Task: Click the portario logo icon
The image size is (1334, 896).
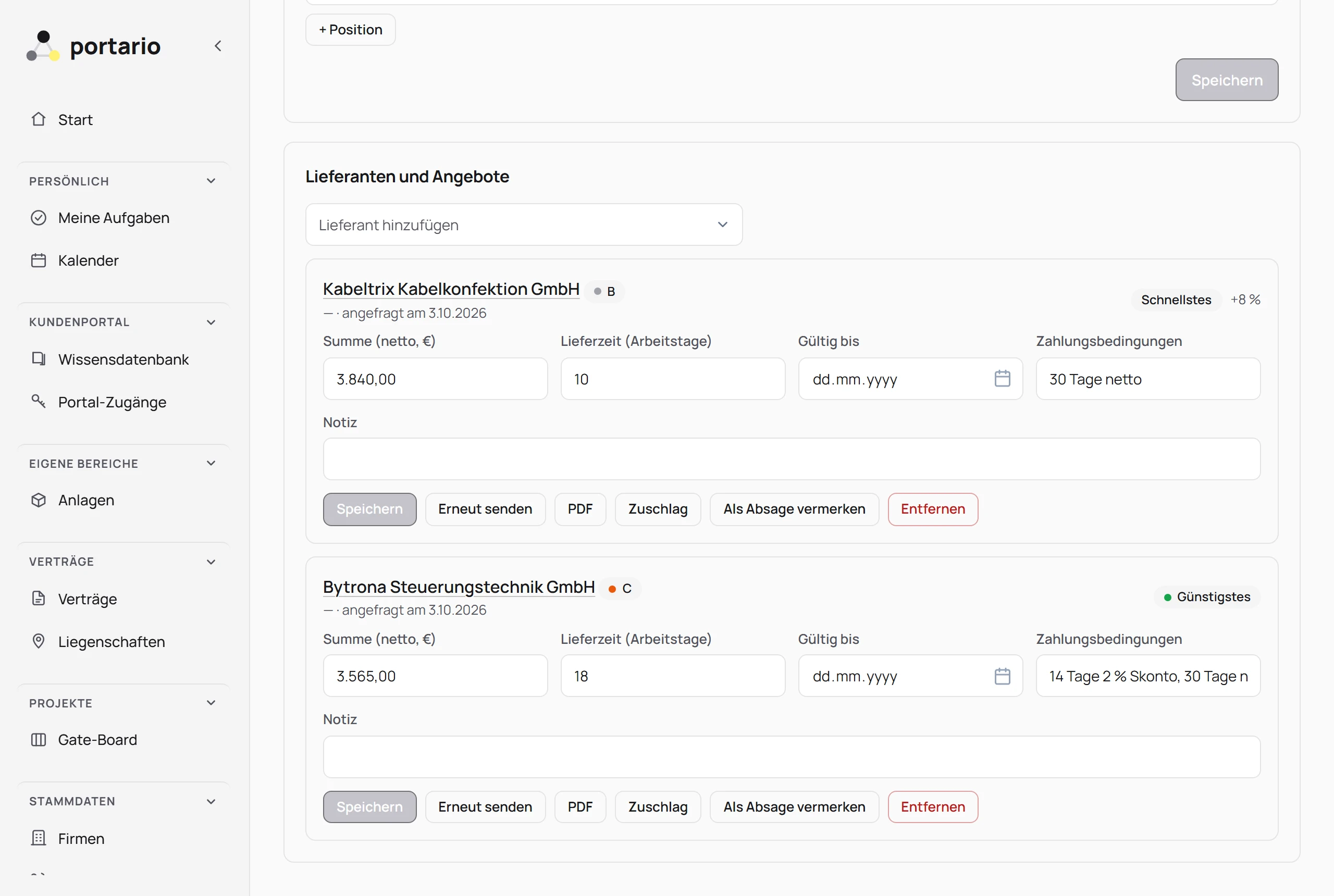Action: (x=43, y=46)
